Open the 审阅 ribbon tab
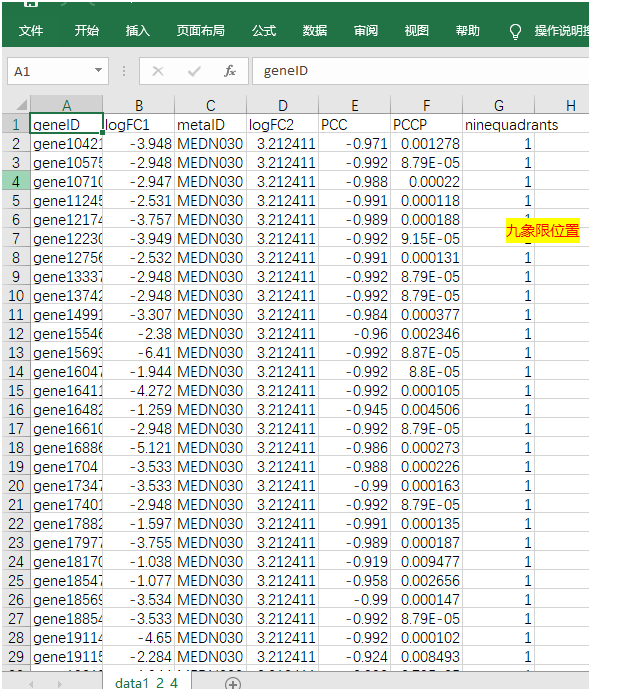Viewport: 632px width, 692px height. (x=366, y=30)
